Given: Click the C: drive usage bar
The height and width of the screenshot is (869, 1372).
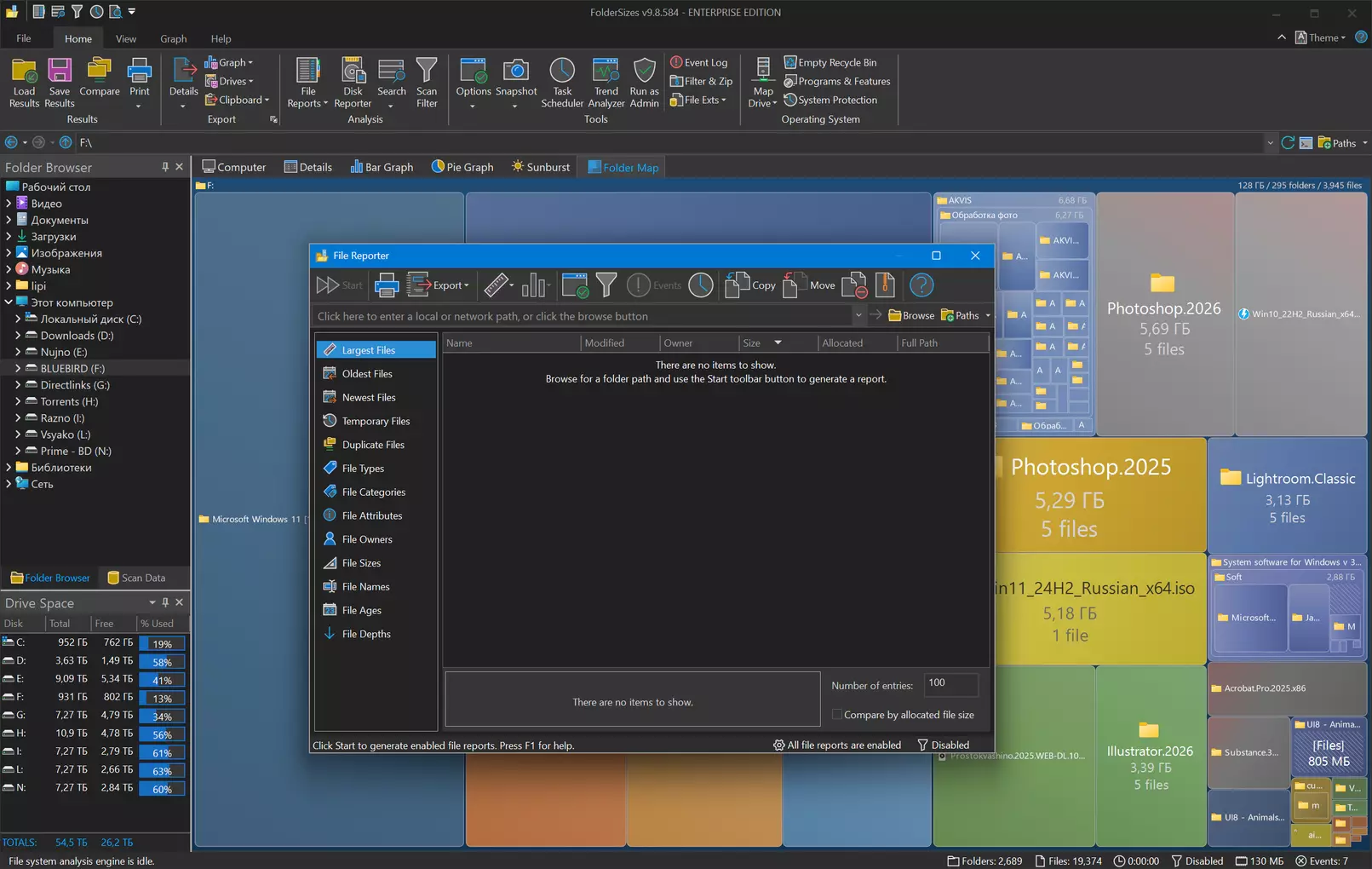Looking at the screenshot, I should pyautogui.click(x=162, y=643).
